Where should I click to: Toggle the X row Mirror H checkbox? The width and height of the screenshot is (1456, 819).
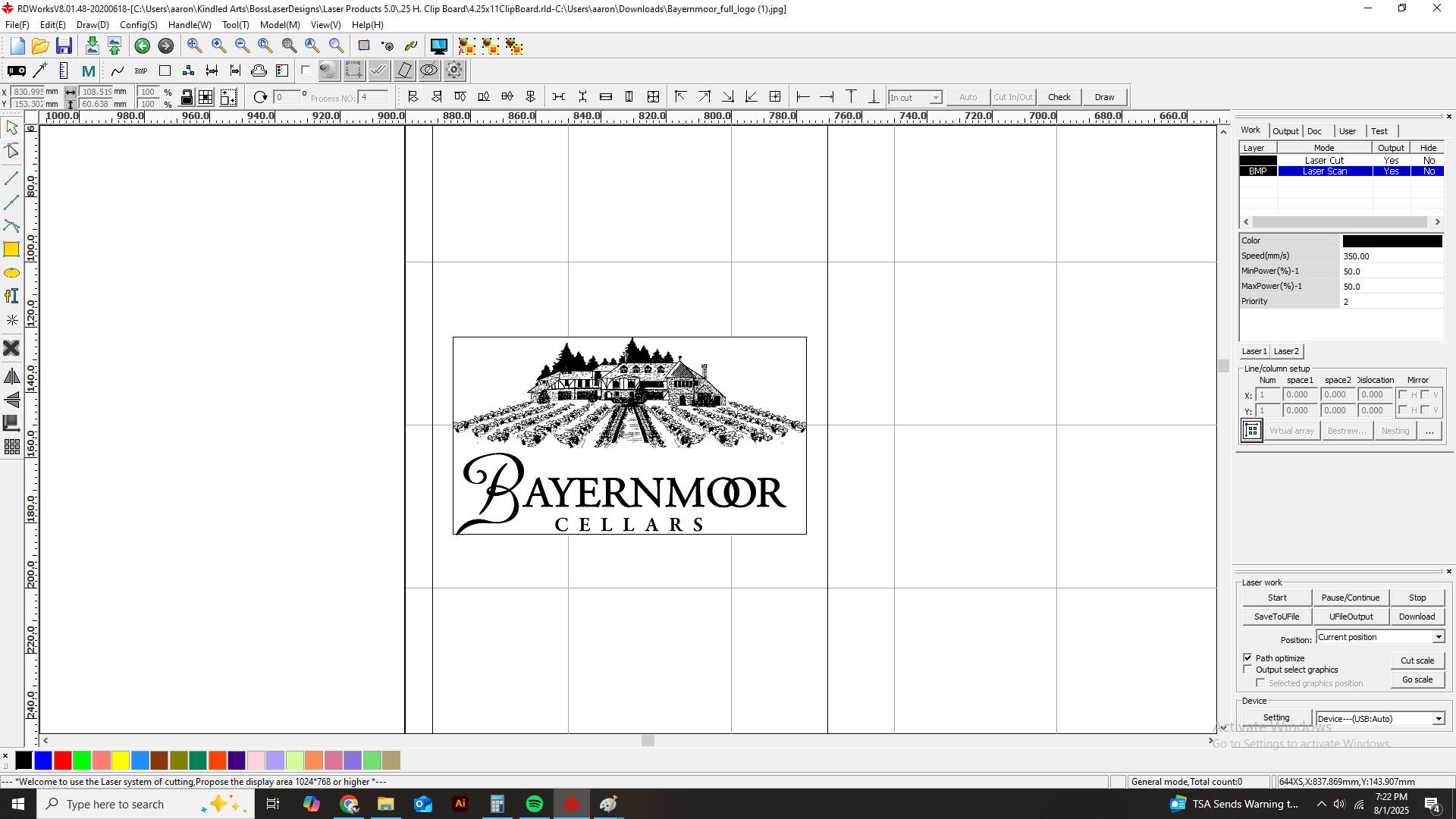point(1403,394)
